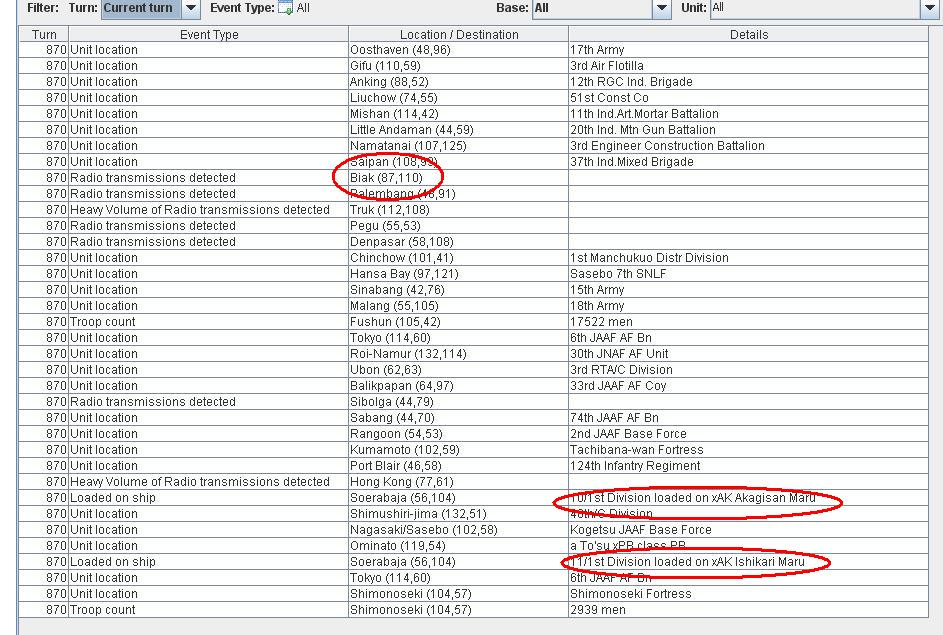Click 1st Manchukuo Distr Division entry
This screenshot has width=943, height=635.
tap(748, 257)
